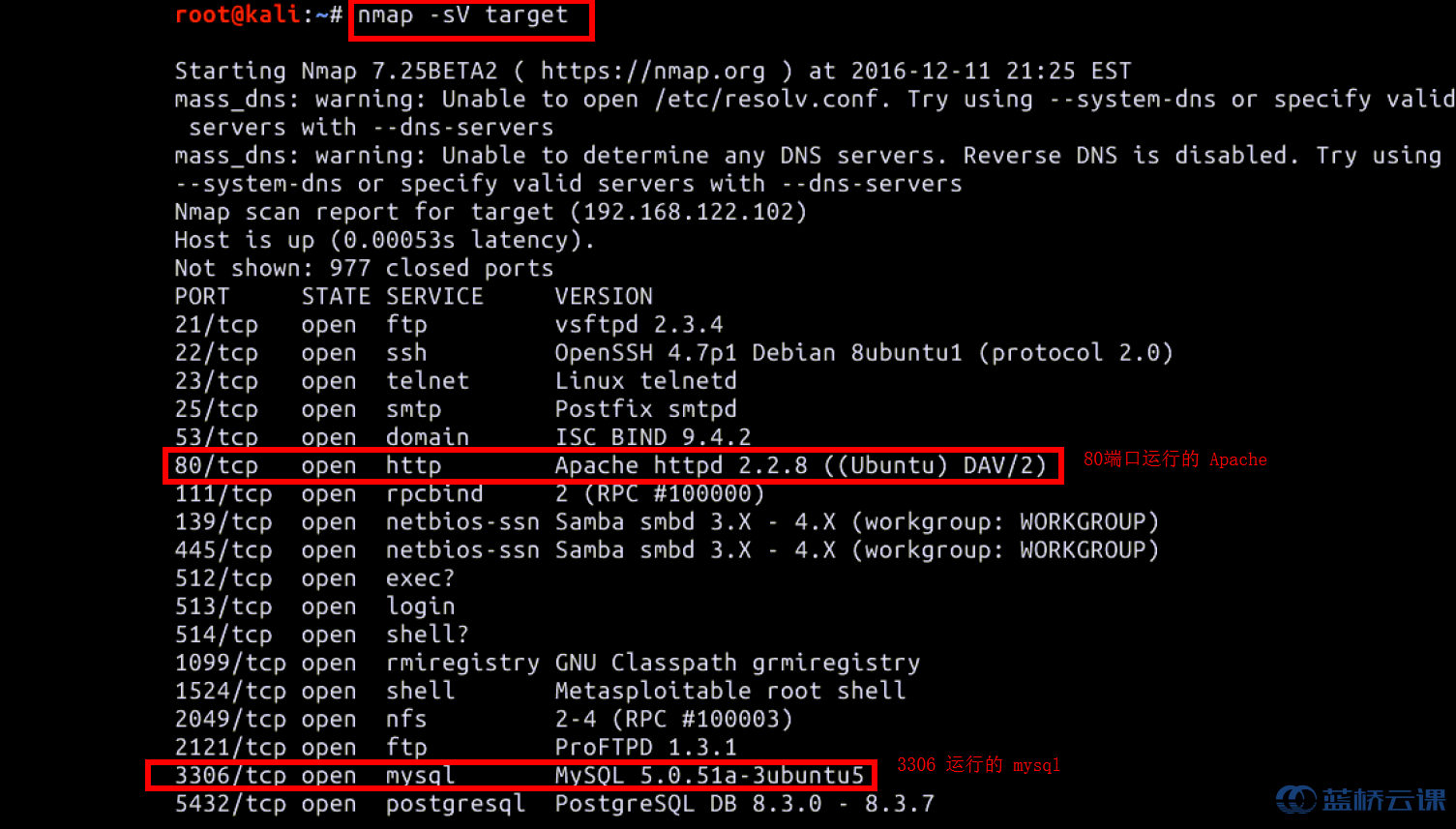This screenshot has height=829, width=1456.
Task: Click the red Apache annotation label
Action: click(x=1175, y=459)
